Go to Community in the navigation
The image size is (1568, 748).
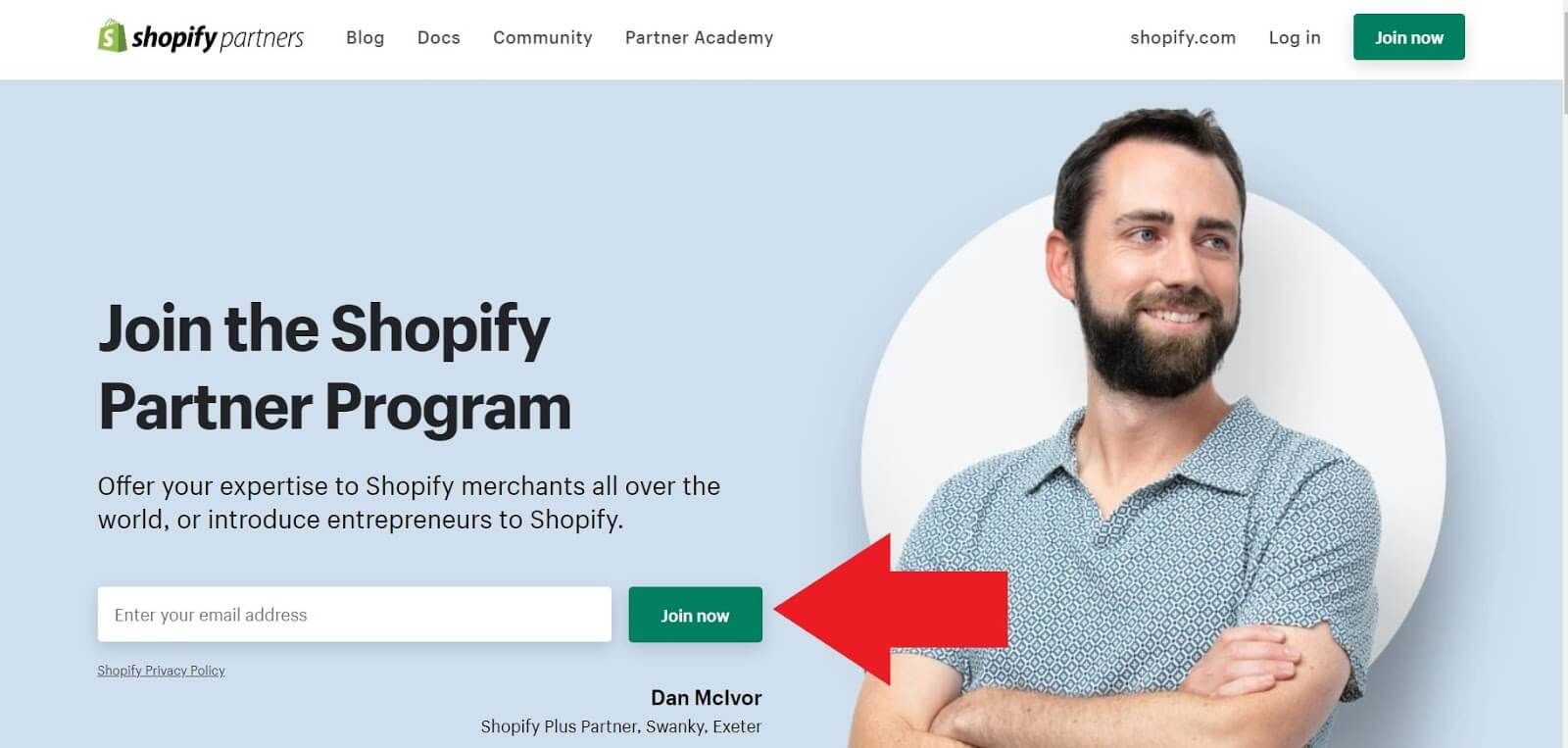coord(543,37)
